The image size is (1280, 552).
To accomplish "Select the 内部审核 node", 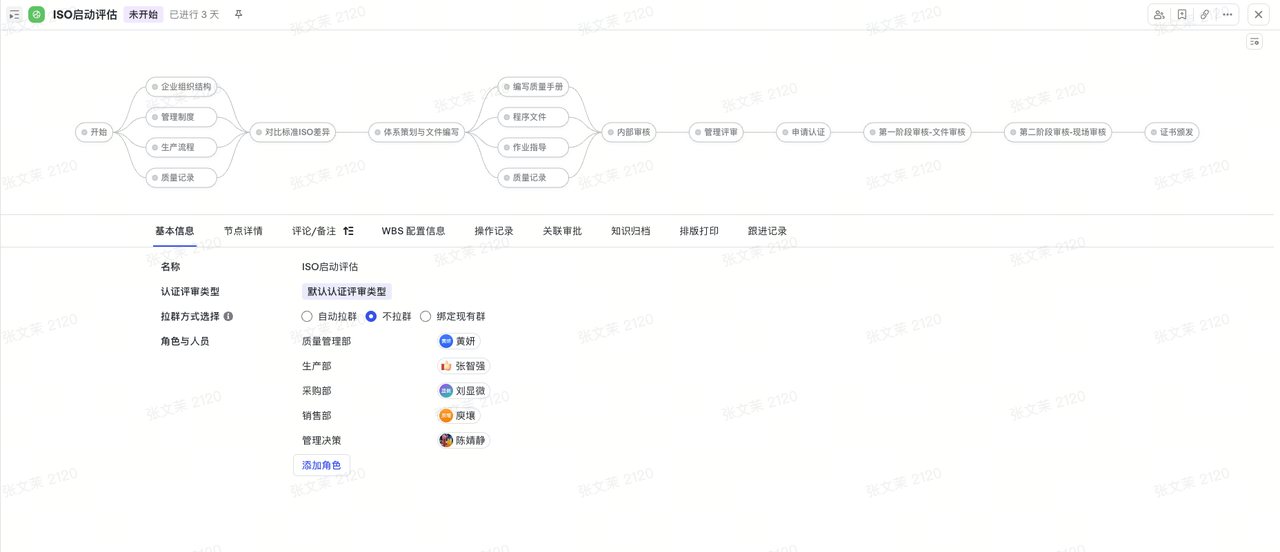I will coord(629,132).
